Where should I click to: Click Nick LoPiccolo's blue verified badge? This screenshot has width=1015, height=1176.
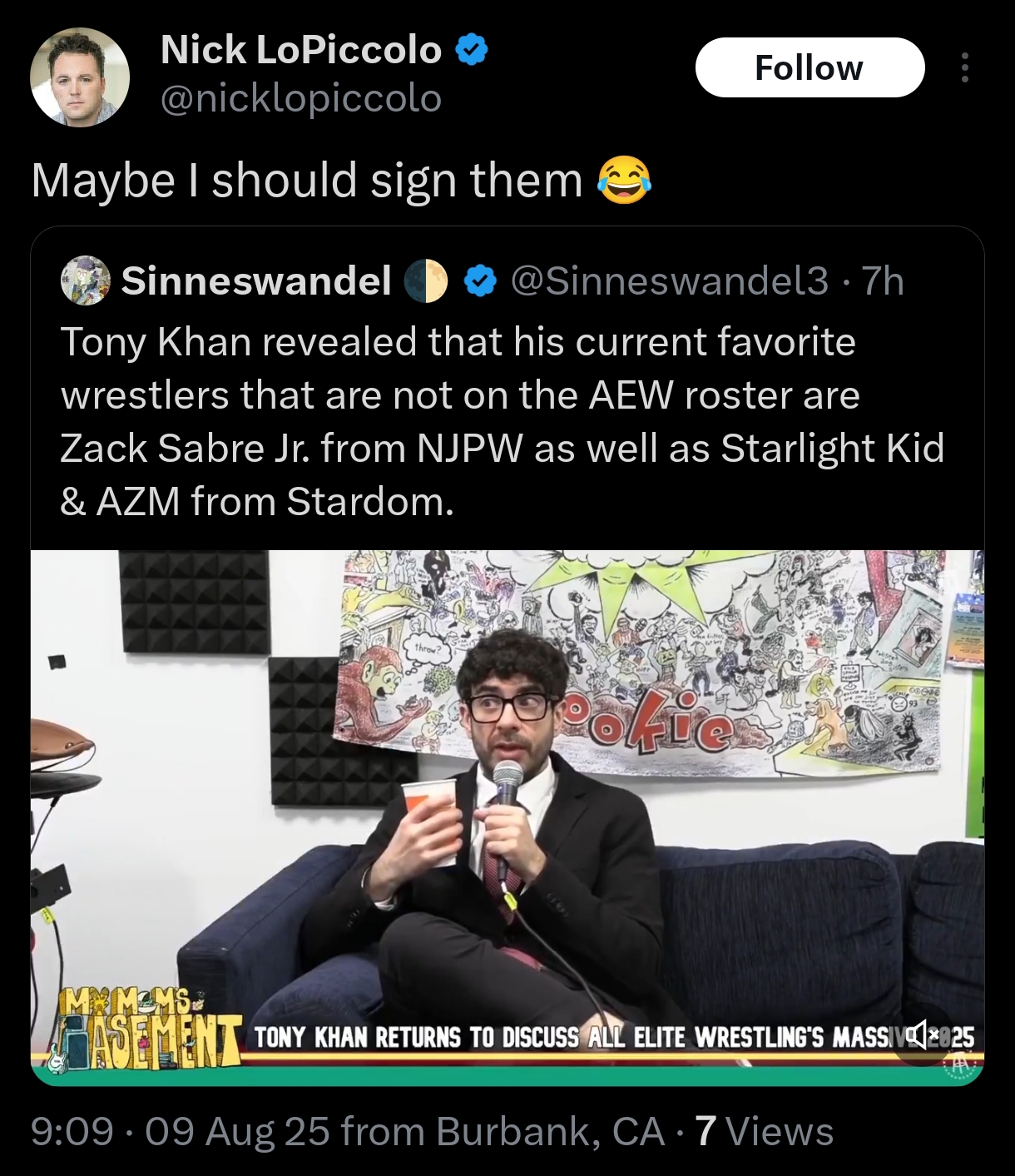471,51
